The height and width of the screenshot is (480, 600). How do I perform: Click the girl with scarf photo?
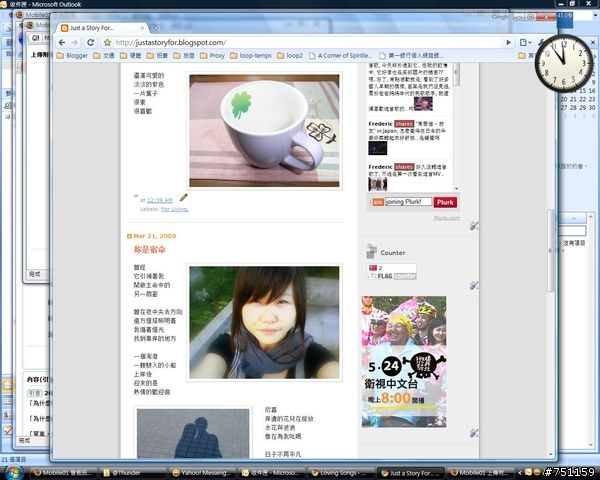click(x=264, y=322)
